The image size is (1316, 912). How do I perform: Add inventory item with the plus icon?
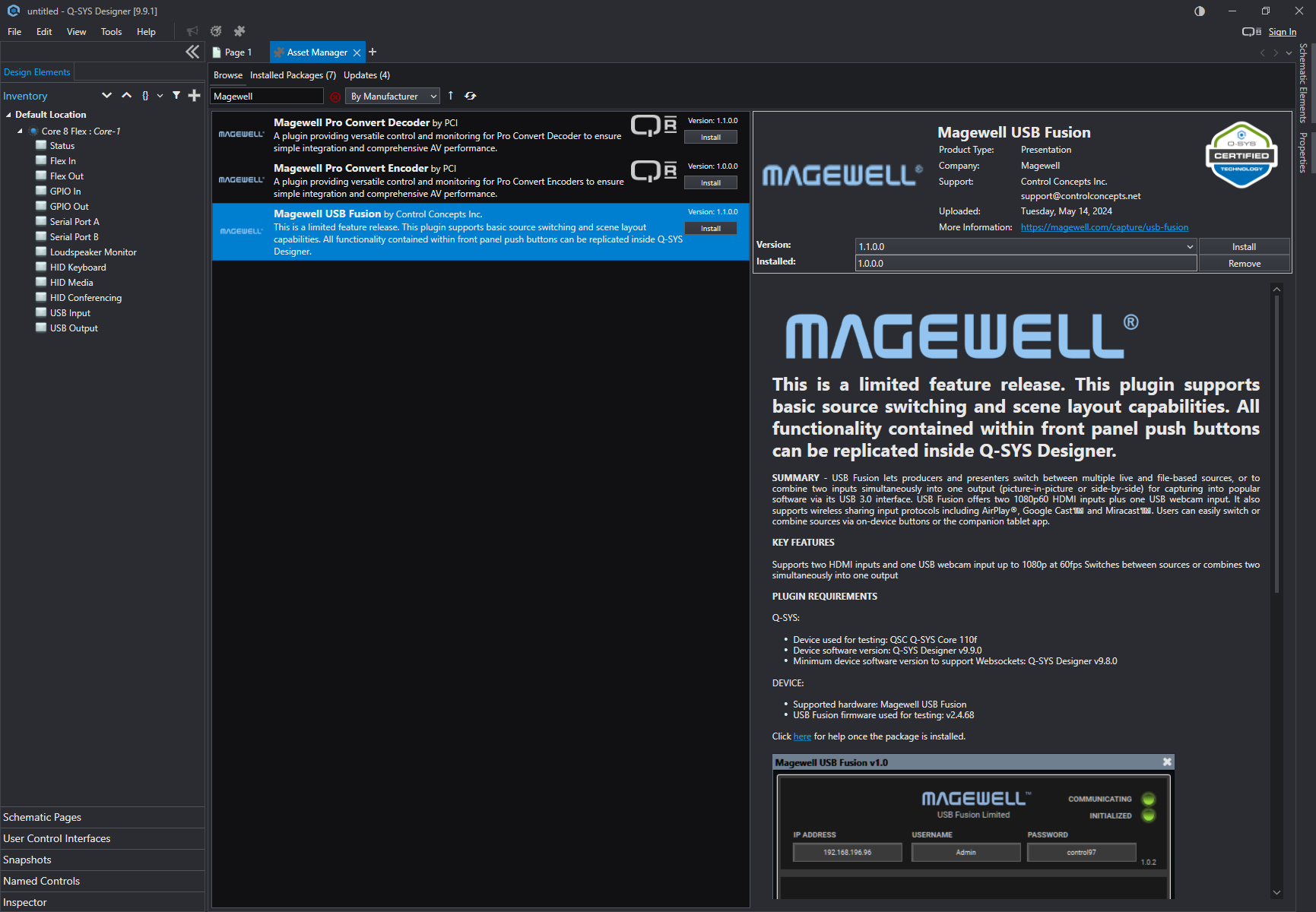coord(195,96)
